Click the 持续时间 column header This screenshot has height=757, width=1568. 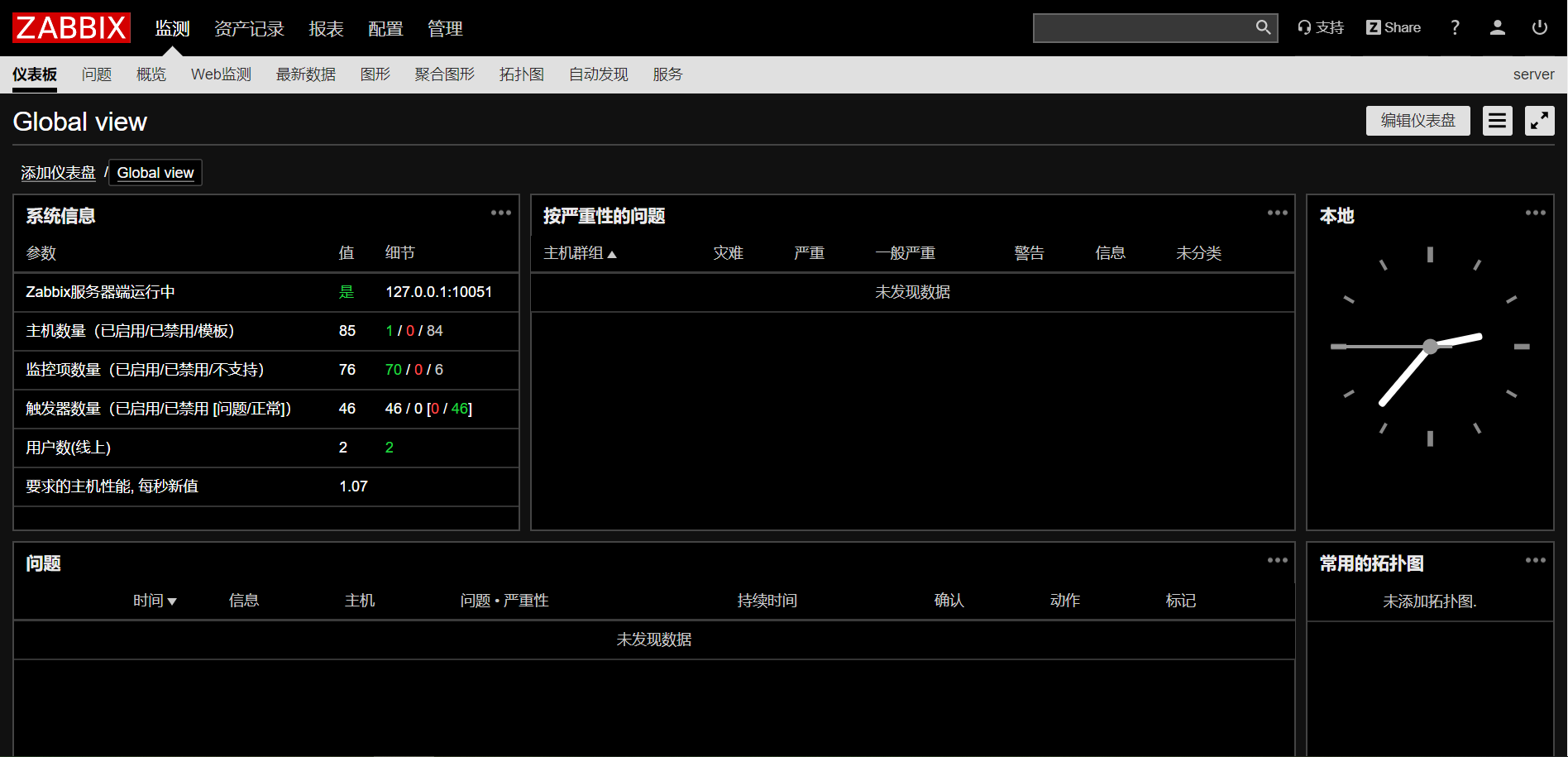pyautogui.click(x=767, y=601)
